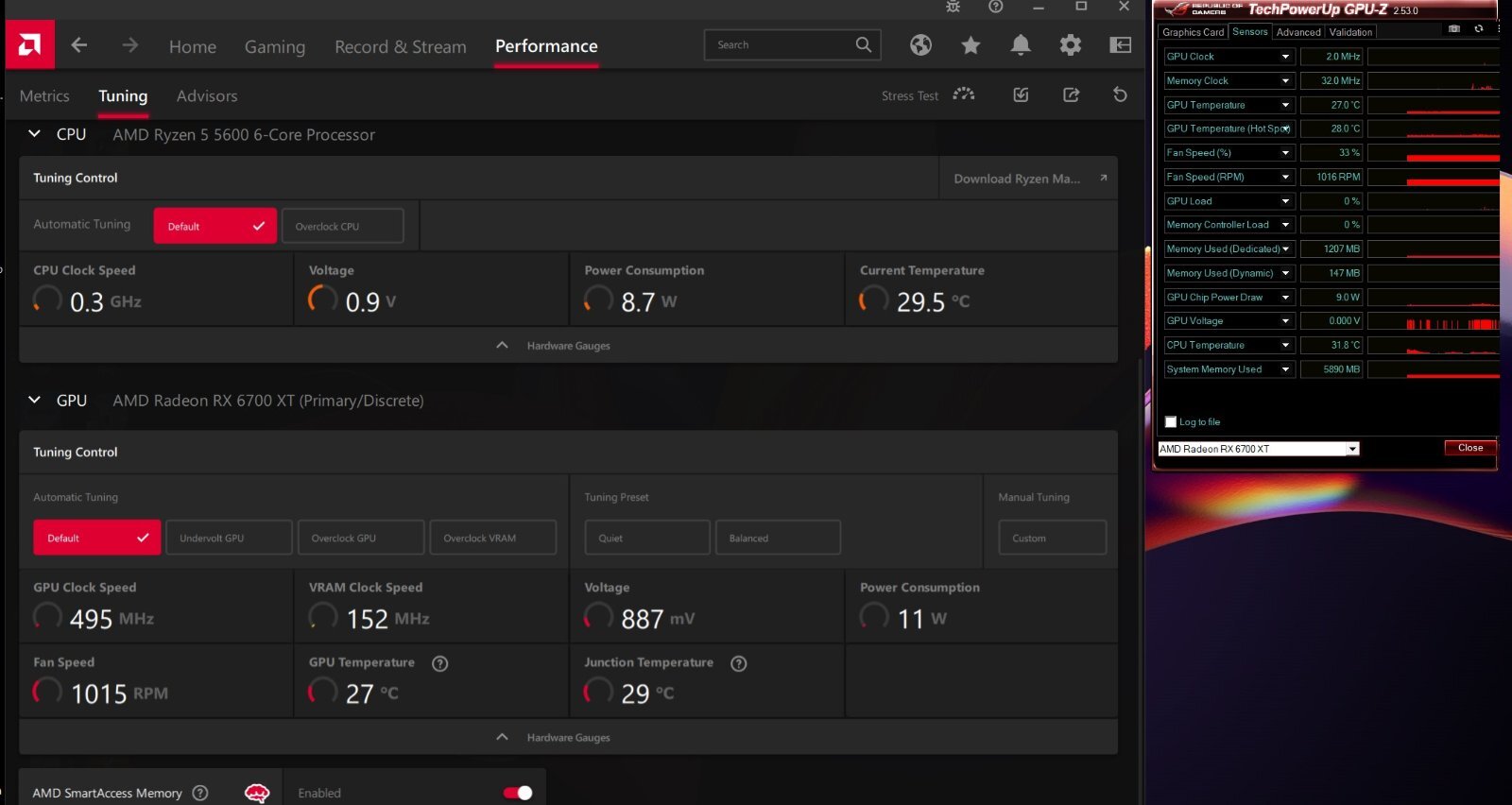Click Close button in GPU-Z

(1470, 448)
